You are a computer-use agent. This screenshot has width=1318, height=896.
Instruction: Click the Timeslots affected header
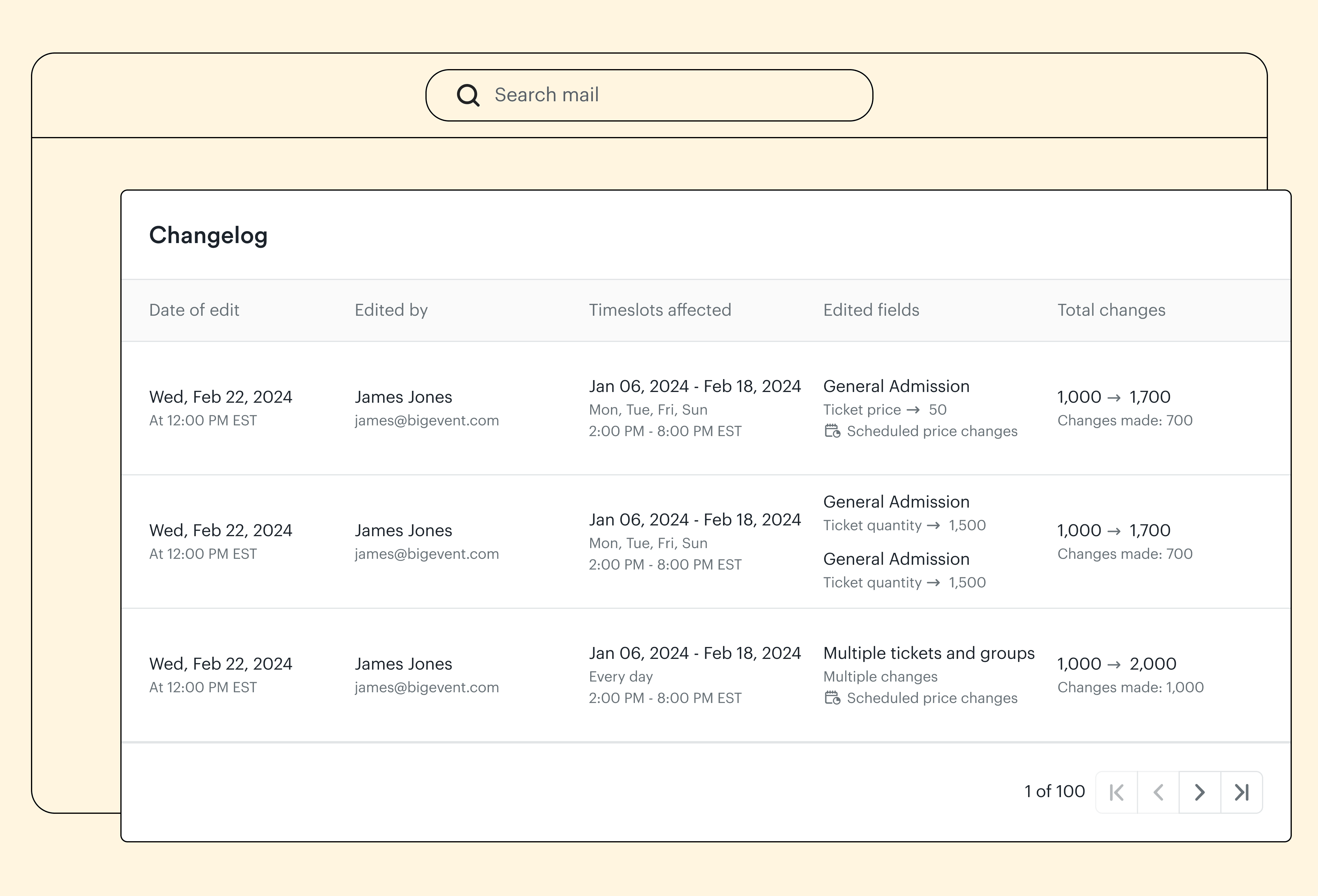point(660,310)
